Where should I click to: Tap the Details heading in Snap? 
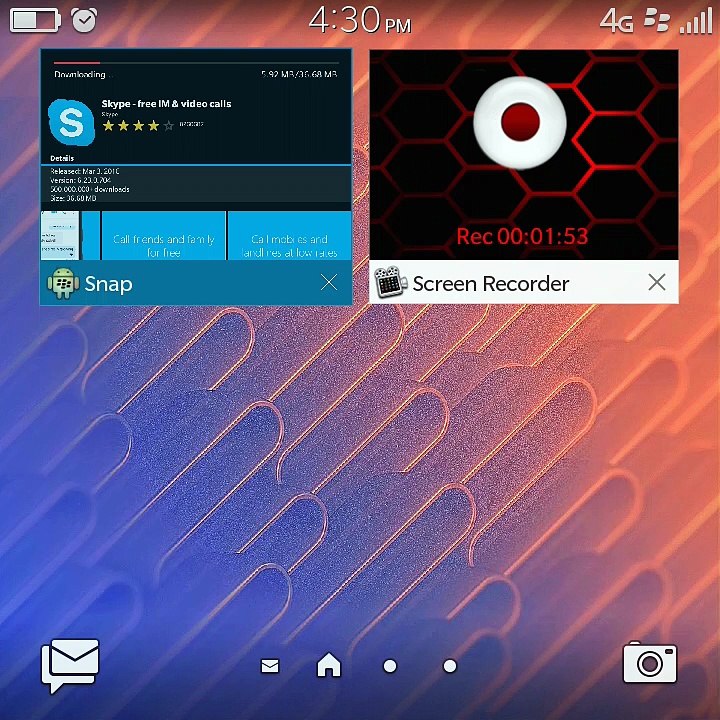[x=62, y=158]
